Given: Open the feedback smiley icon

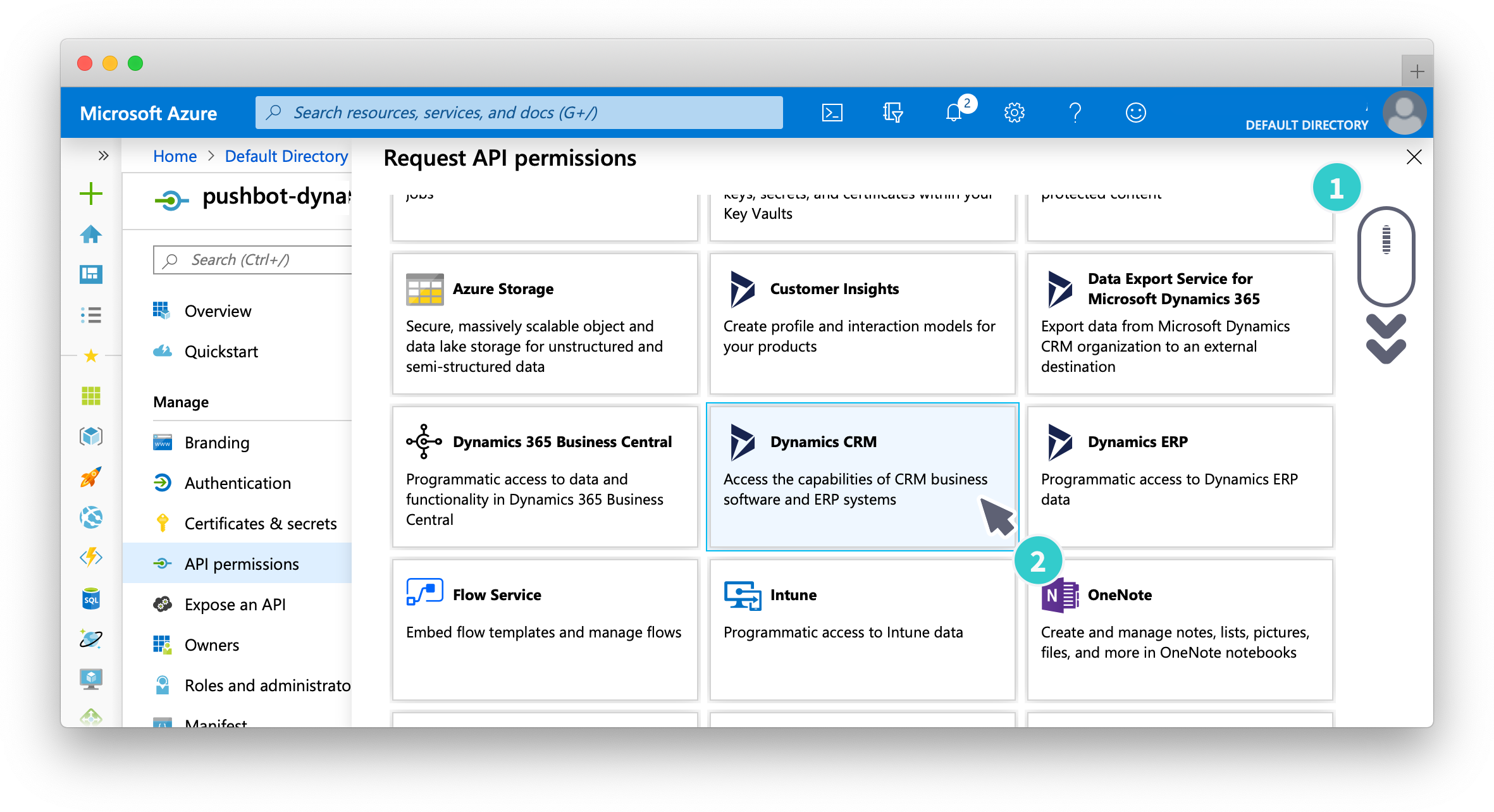Looking at the screenshot, I should (1135, 113).
